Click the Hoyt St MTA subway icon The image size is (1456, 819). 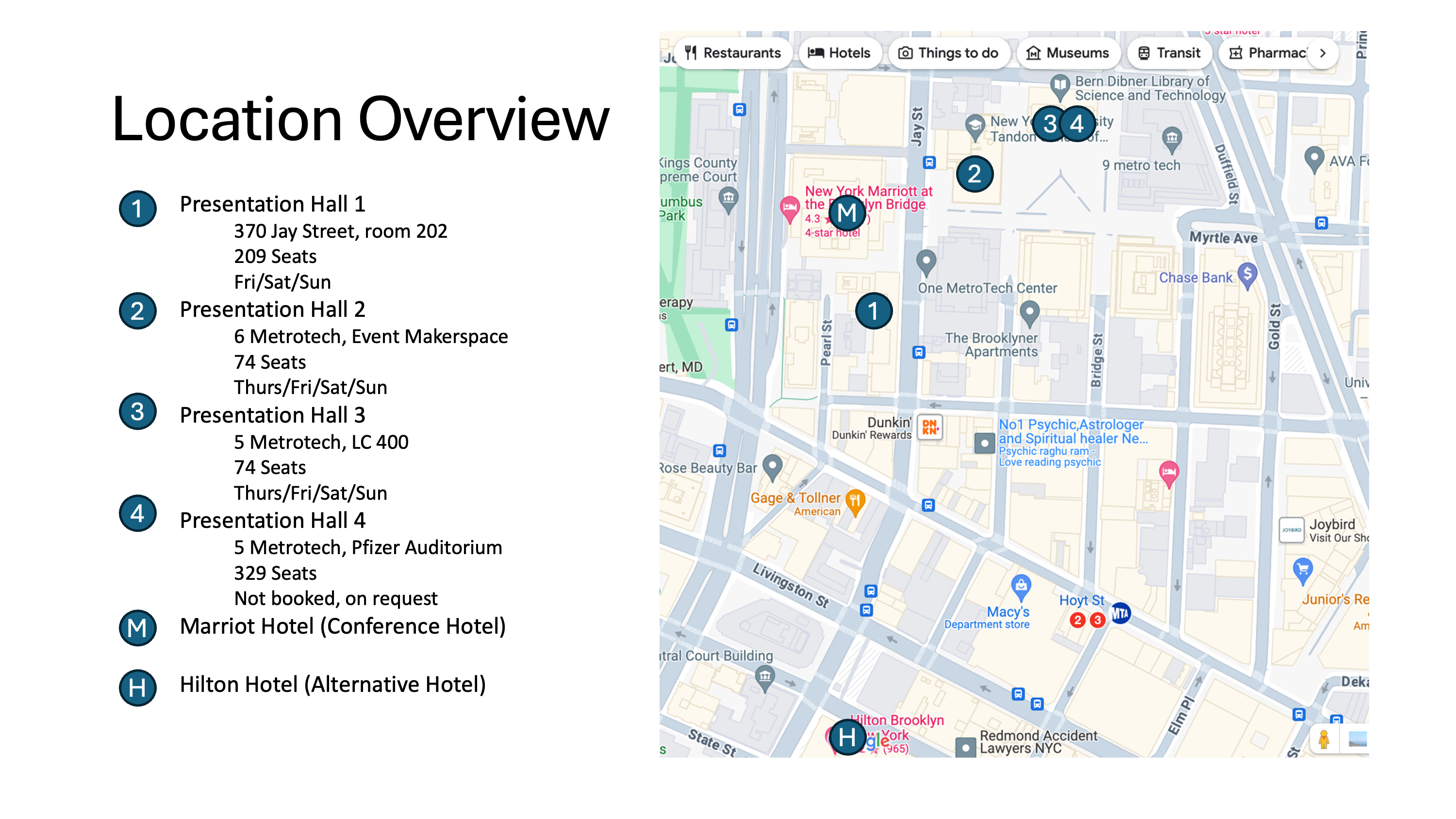tap(1120, 613)
